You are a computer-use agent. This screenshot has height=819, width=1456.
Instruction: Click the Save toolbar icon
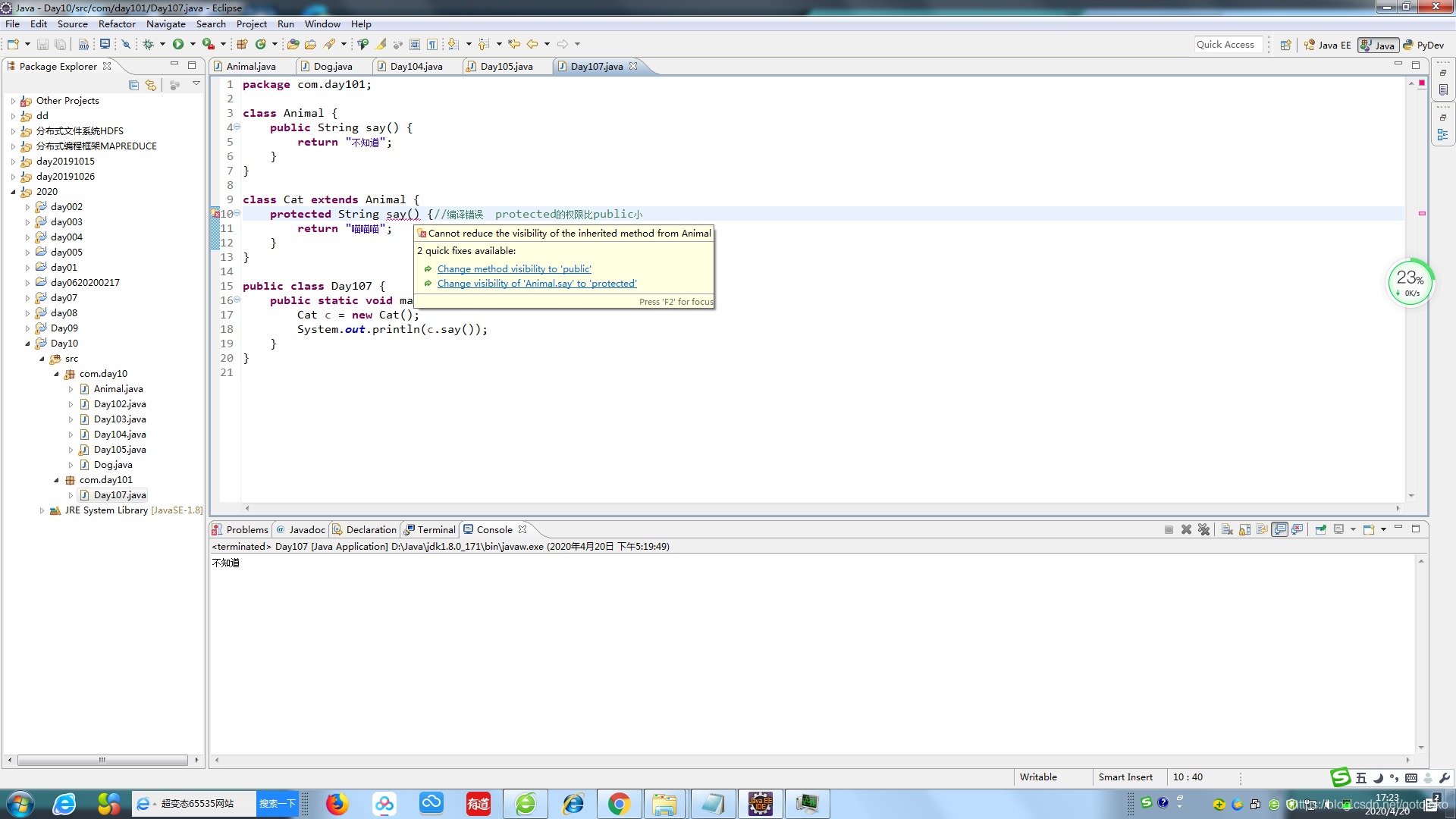(42, 44)
